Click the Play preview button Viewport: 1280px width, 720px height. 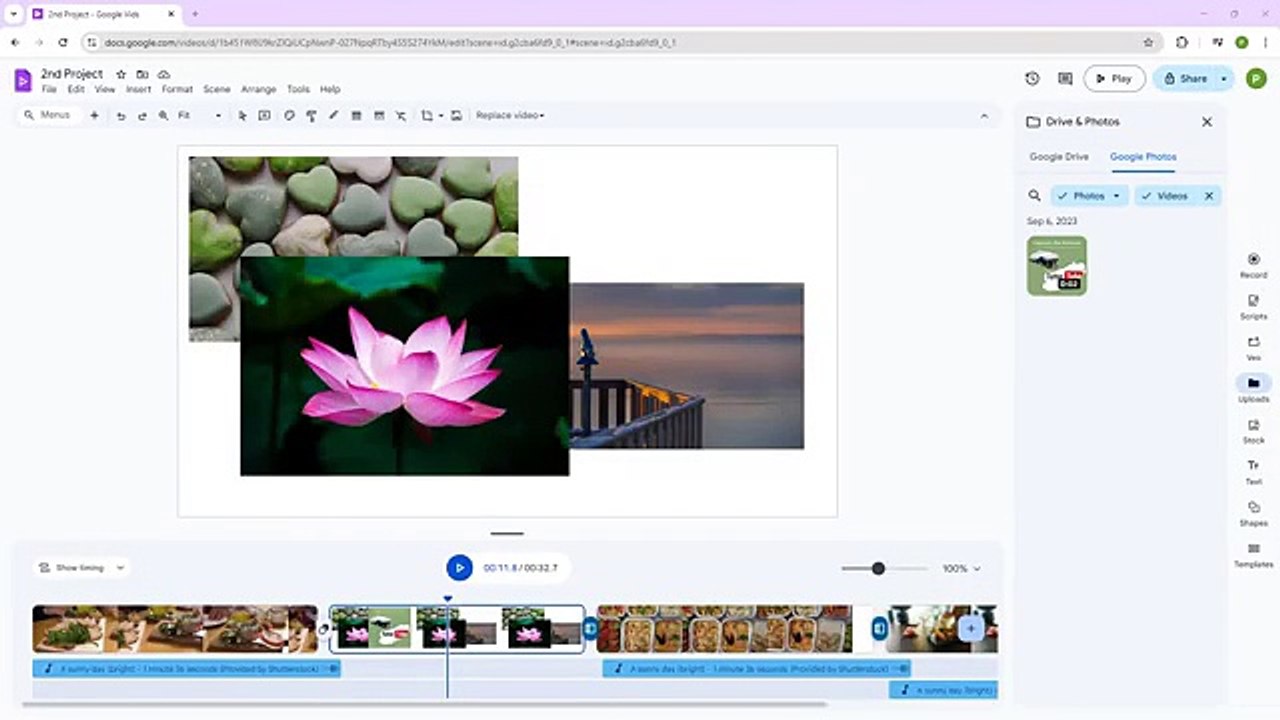1114,79
